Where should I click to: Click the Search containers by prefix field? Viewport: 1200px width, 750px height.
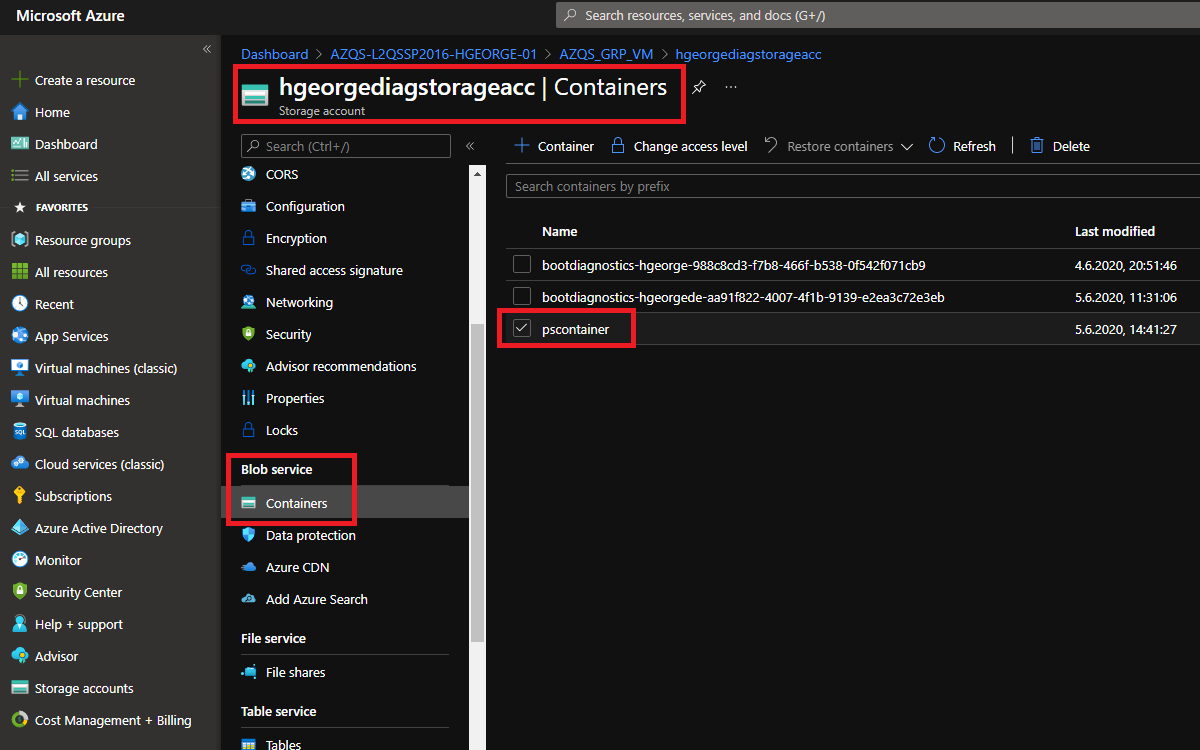pyautogui.click(x=850, y=186)
